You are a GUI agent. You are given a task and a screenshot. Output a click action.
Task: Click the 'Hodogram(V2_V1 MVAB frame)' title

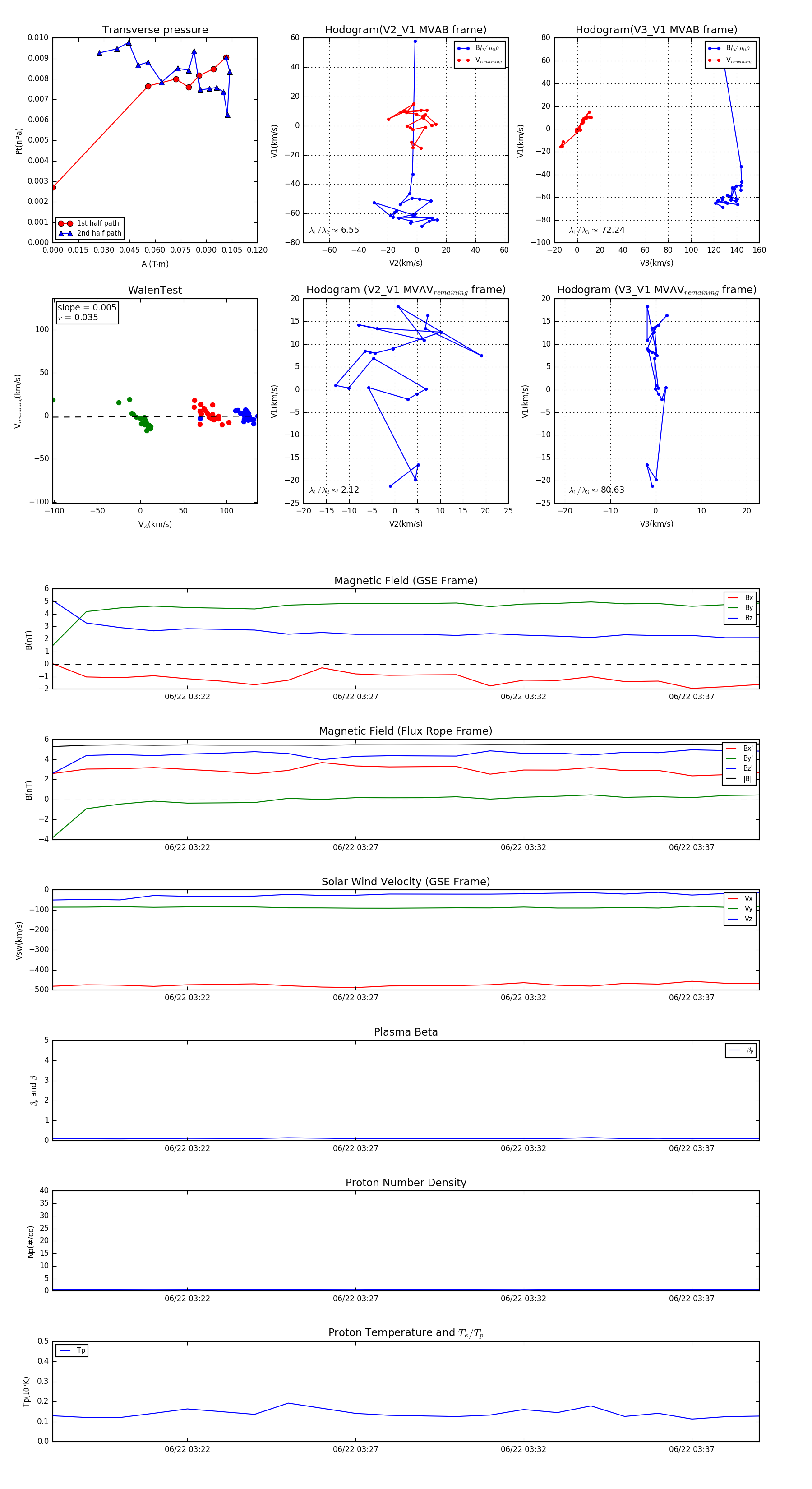click(406, 30)
